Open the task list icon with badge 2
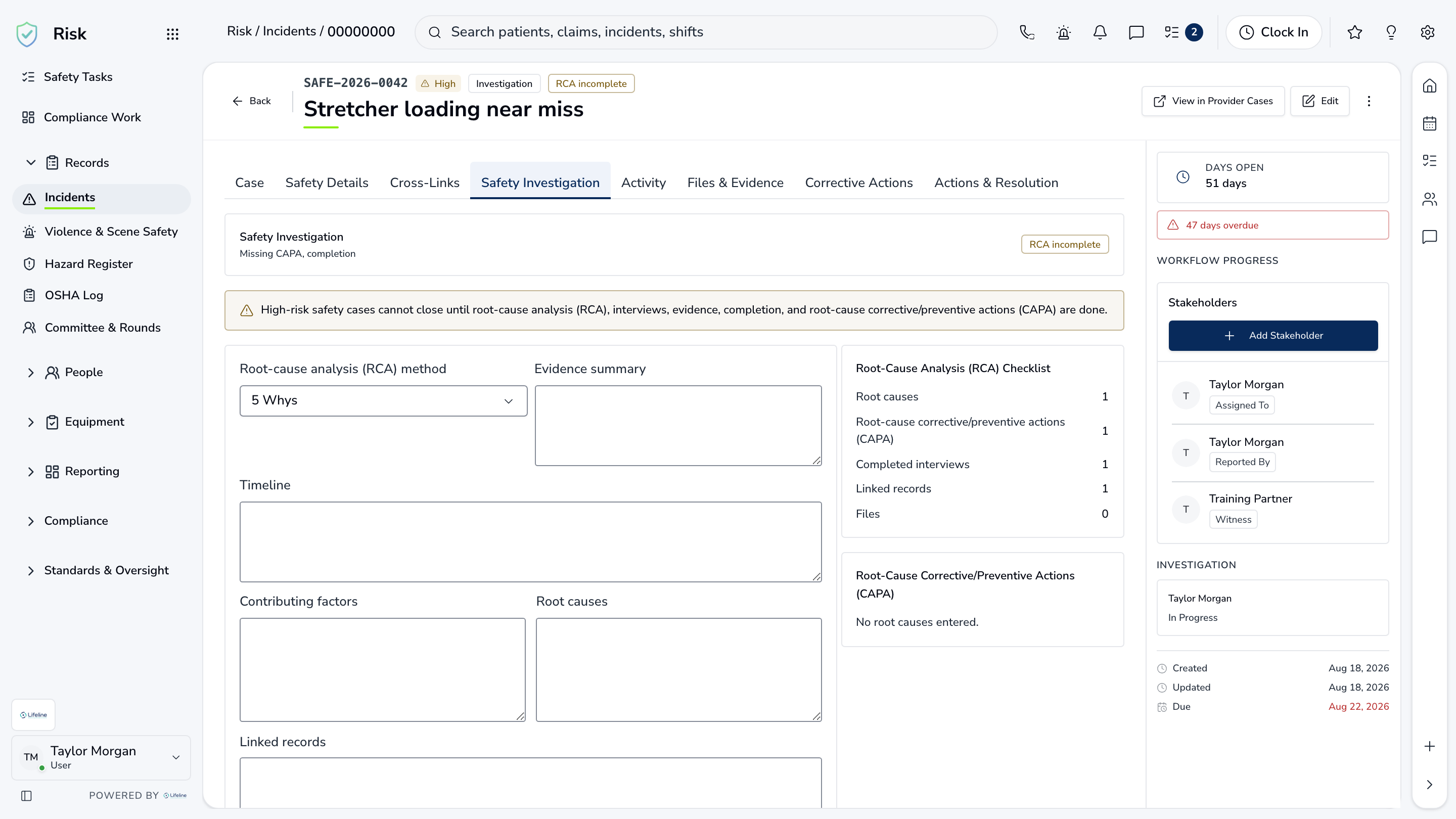The image size is (1456, 819). coord(1183,32)
